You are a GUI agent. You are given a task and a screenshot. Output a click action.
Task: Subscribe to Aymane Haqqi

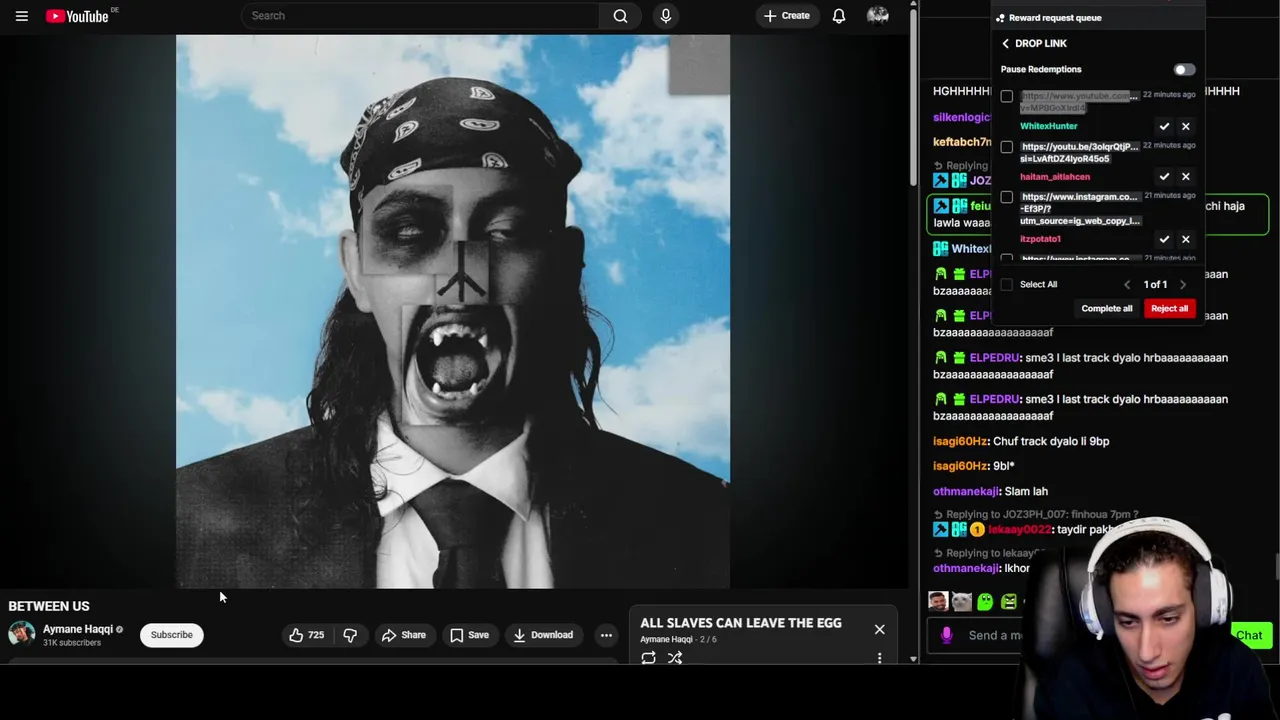point(172,635)
